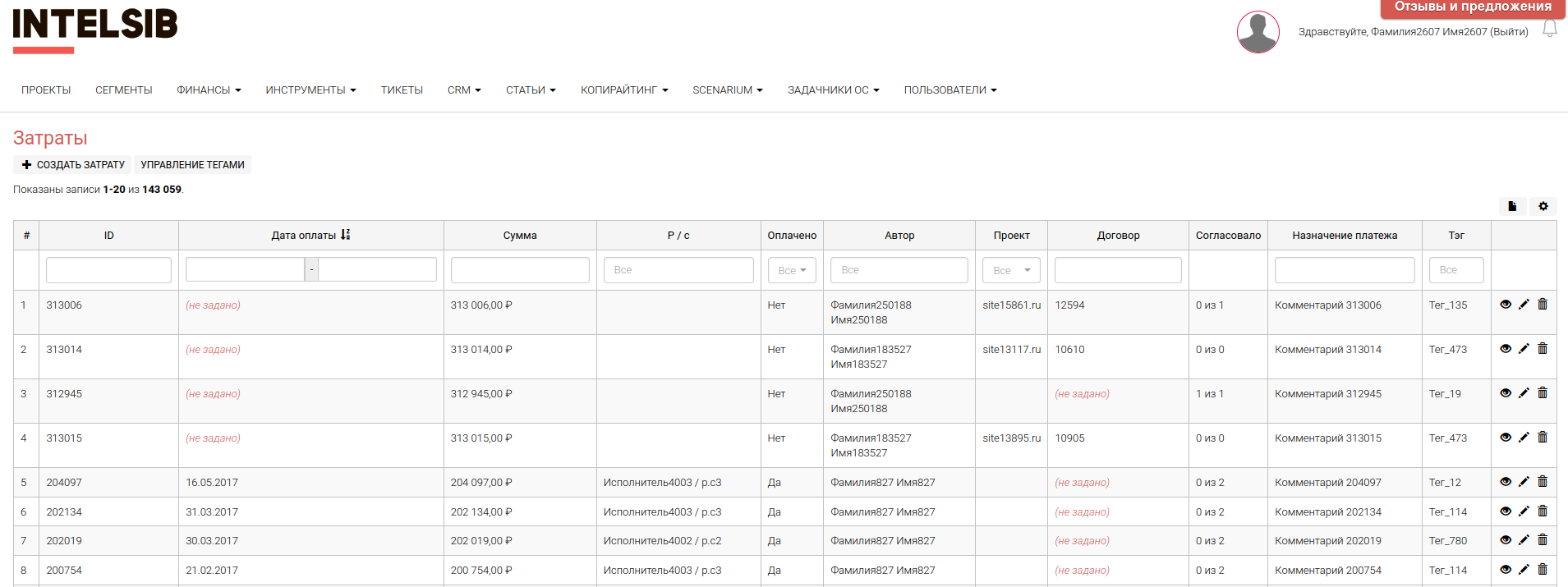
Task: Edit record 204097 with pencil icon
Action: click(1524, 482)
